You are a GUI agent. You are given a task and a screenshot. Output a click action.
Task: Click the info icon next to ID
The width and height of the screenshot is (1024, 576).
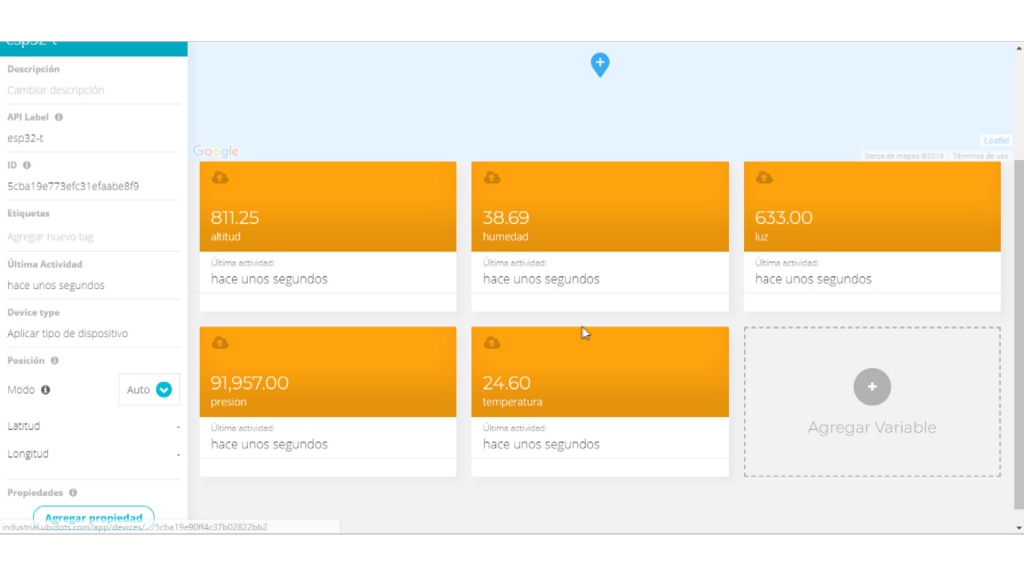(27, 165)
